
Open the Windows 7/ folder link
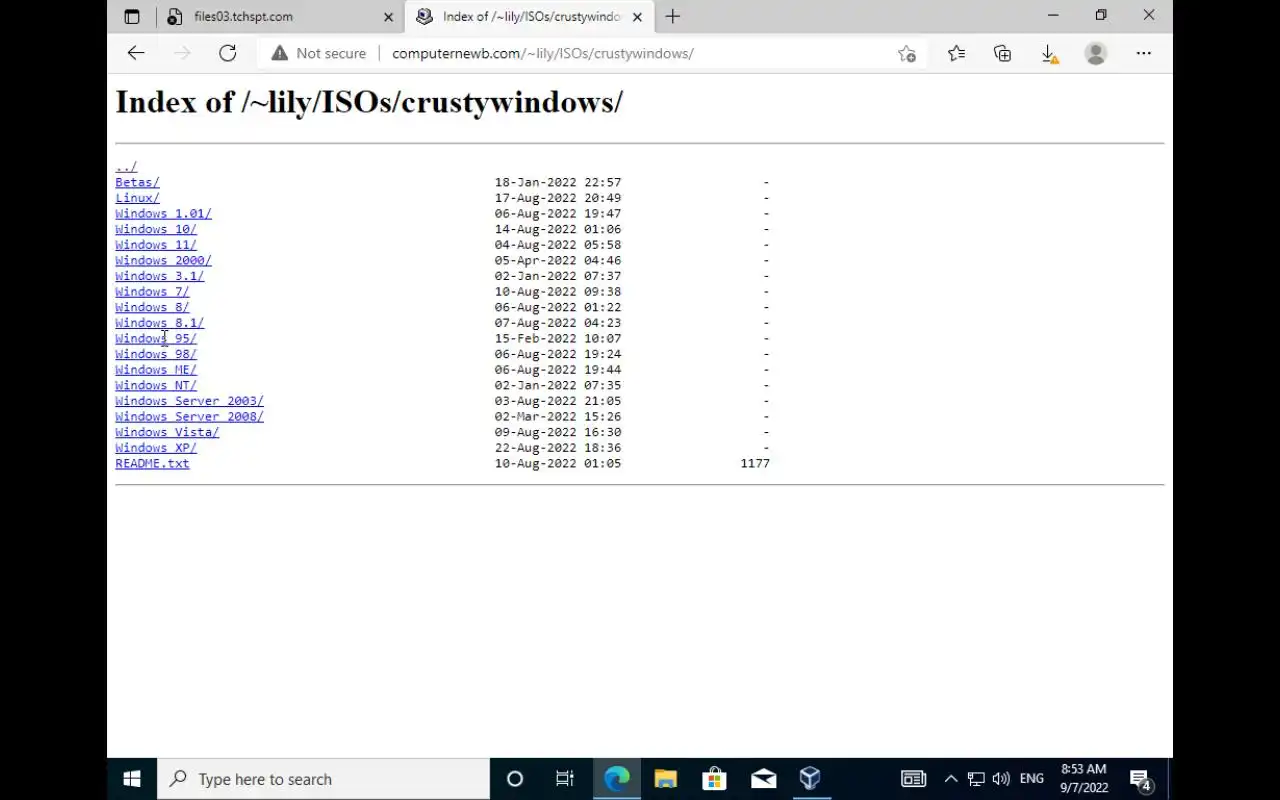coord(152,292)
